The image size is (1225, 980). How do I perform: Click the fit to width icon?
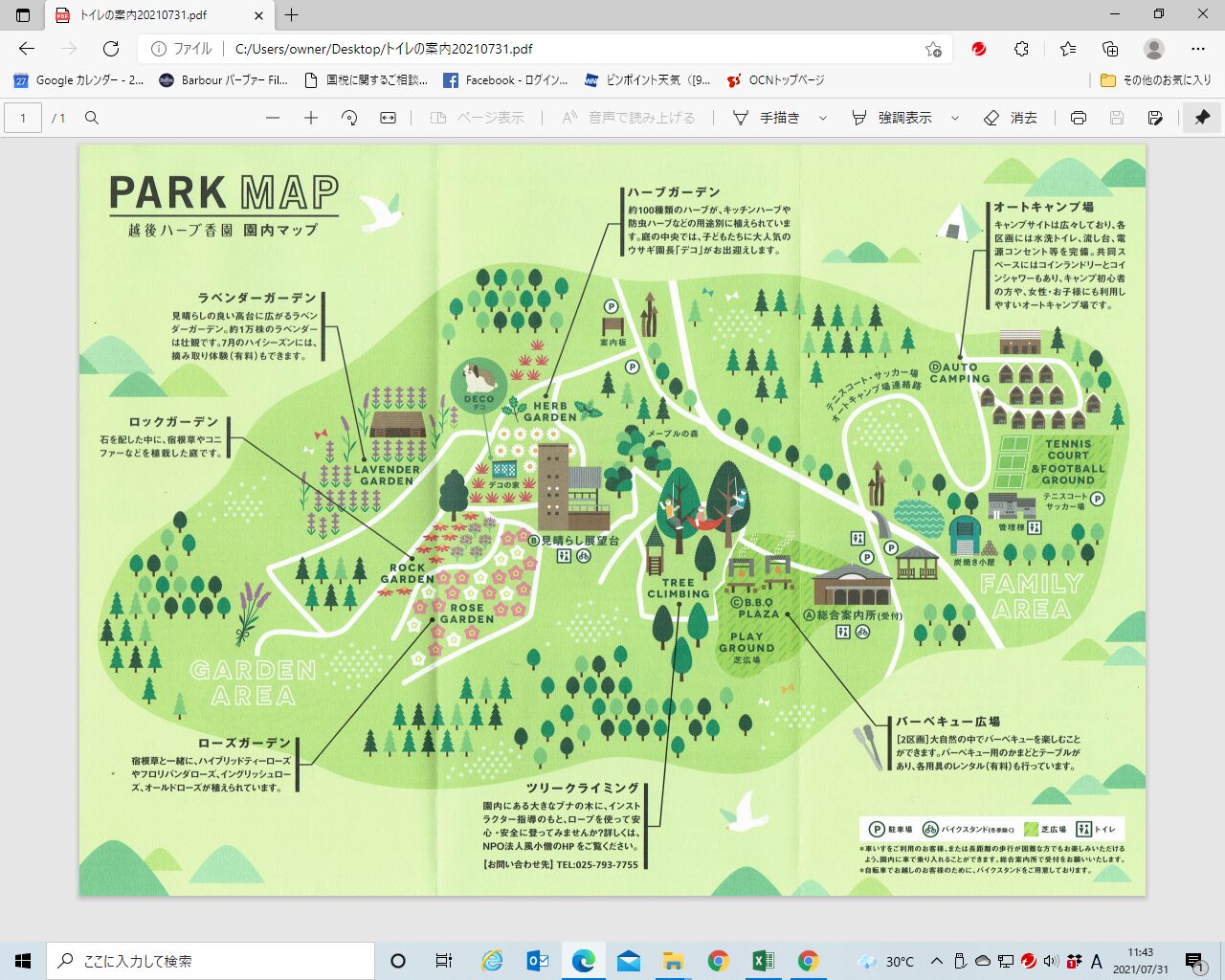[x=388, y=118]
